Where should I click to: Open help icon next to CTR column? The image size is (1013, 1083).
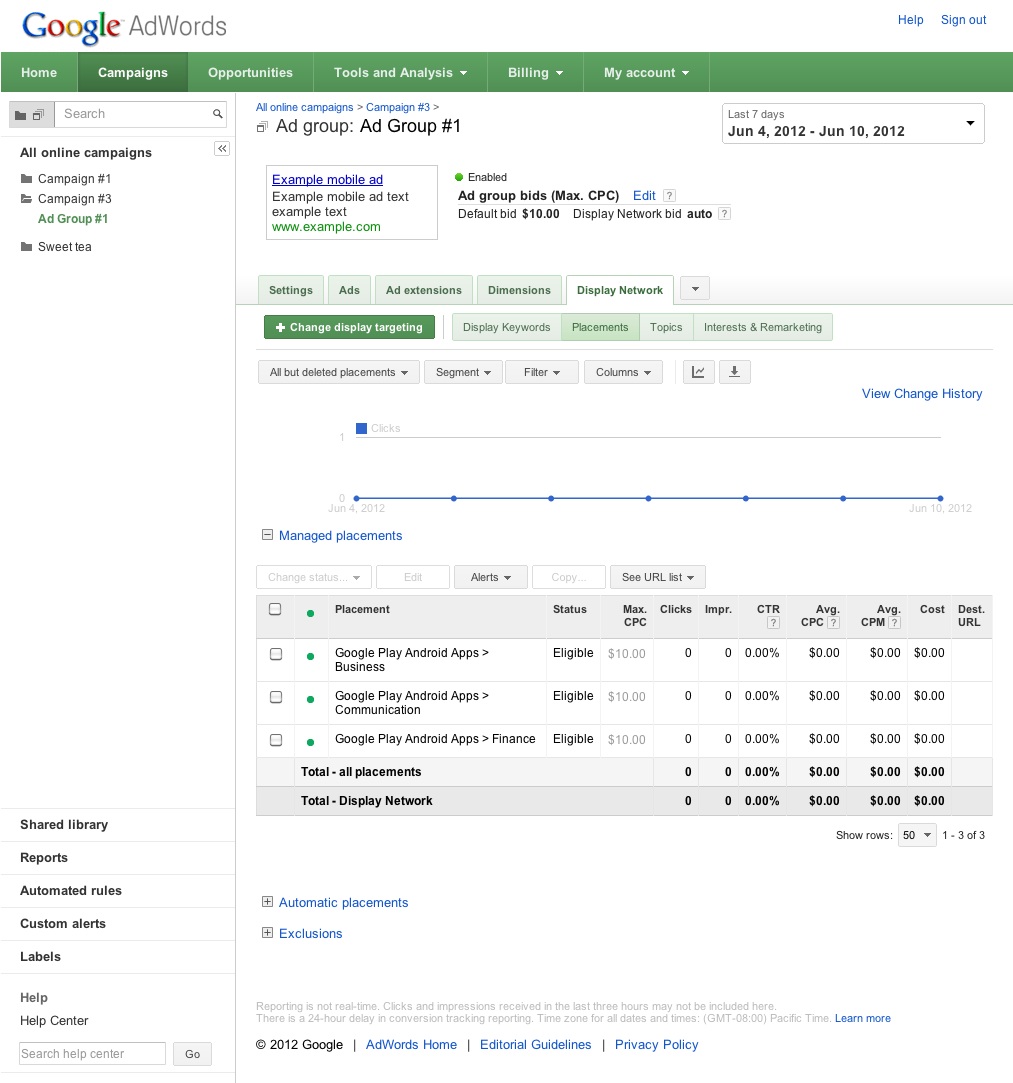[x=773, y=623]
